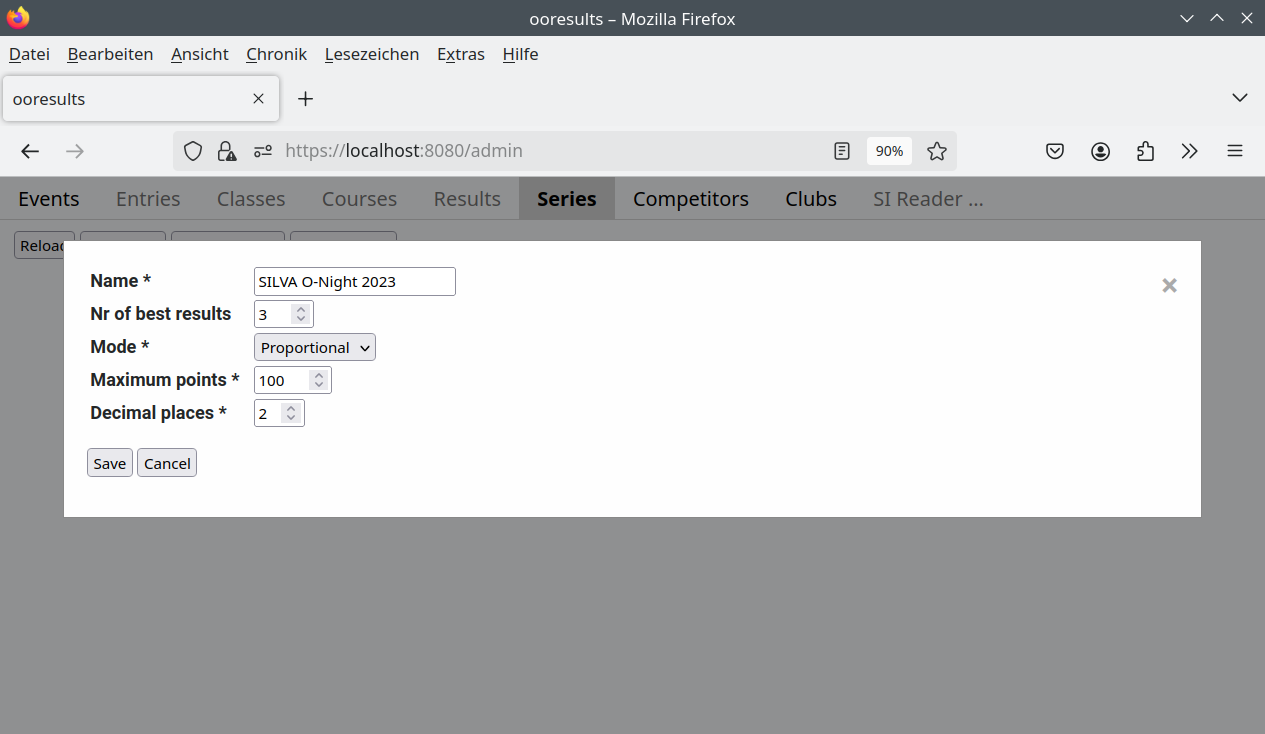Click the Save button
The image size is (1265, 734).
[x=110, y=463]
